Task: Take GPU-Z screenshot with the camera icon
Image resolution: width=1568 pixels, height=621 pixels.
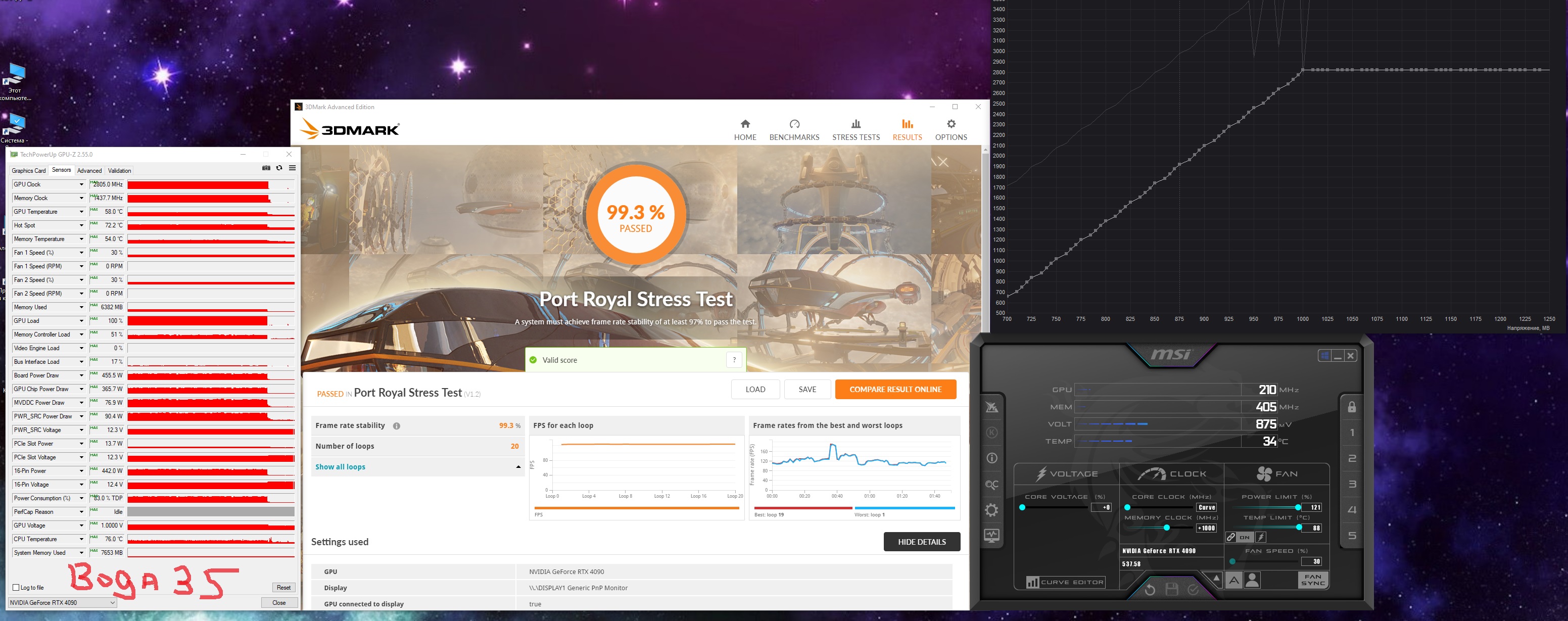Action: pos(266,168)
